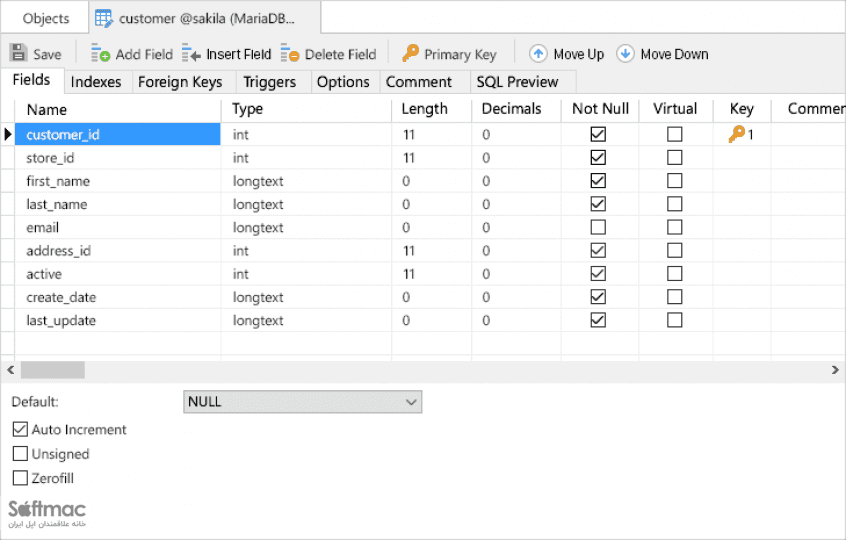Select the last_update field name
This screenshot has height=540, width=846.
(61, 320)
